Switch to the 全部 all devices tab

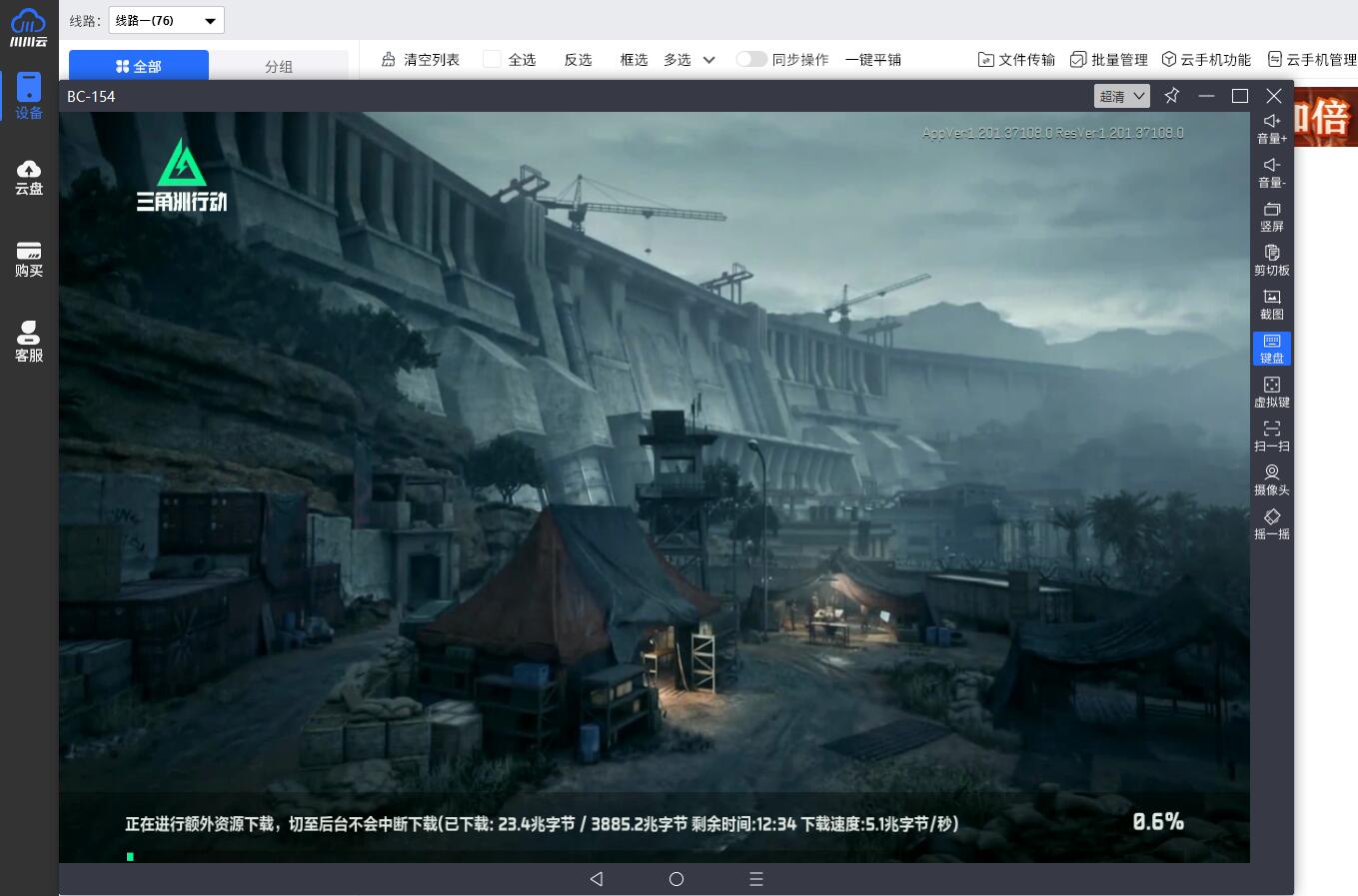pyautogui.click(x=139, y=66)
